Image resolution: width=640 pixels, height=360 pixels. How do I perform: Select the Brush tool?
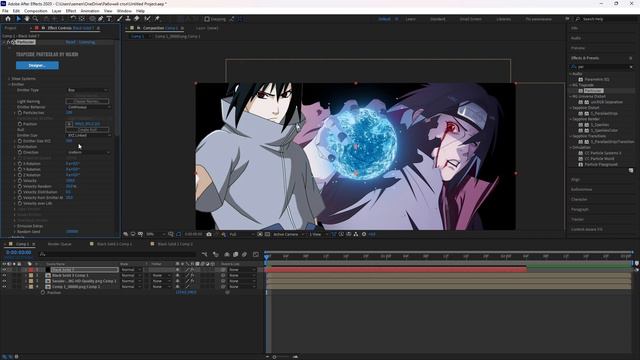(x=120, y=19)
